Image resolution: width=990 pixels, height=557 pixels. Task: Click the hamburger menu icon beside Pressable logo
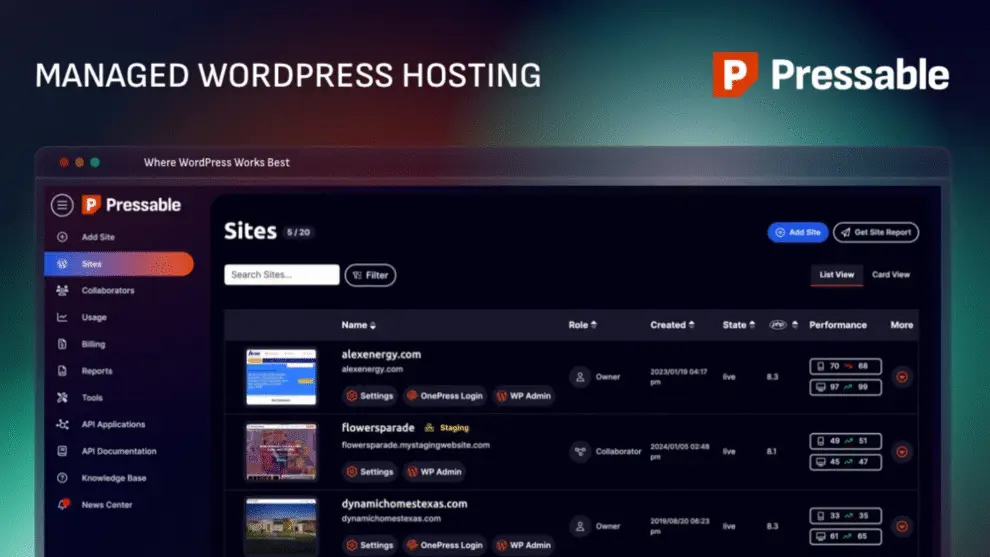[x=62, y=205]
